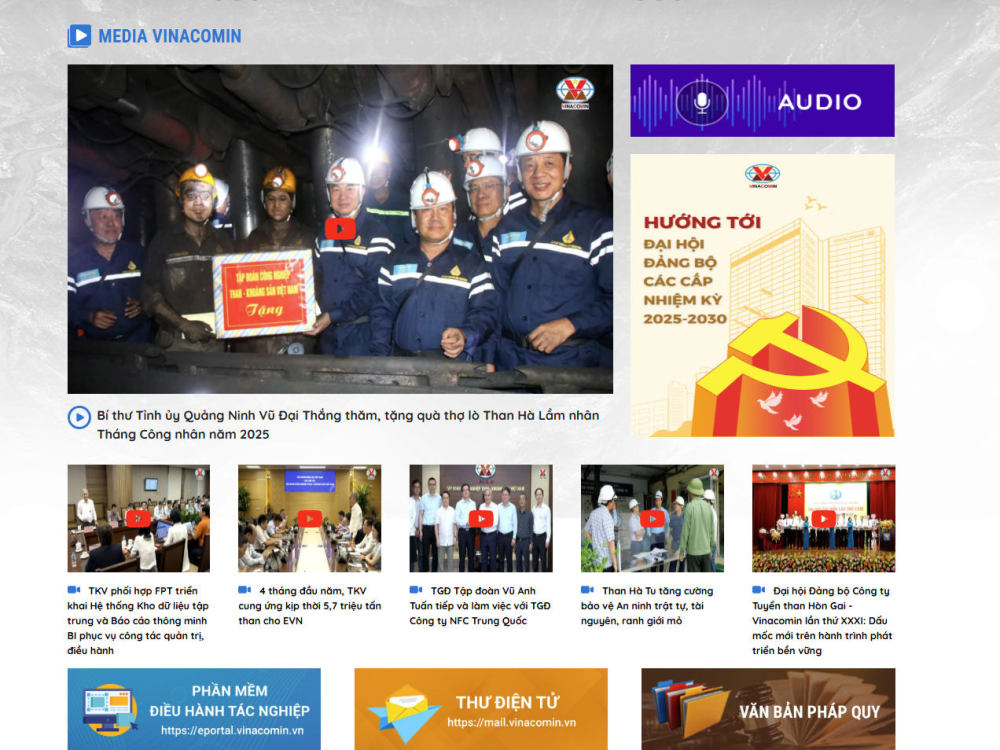Open the Than Hà Tu An ninh trật tự title

[647, 606]
